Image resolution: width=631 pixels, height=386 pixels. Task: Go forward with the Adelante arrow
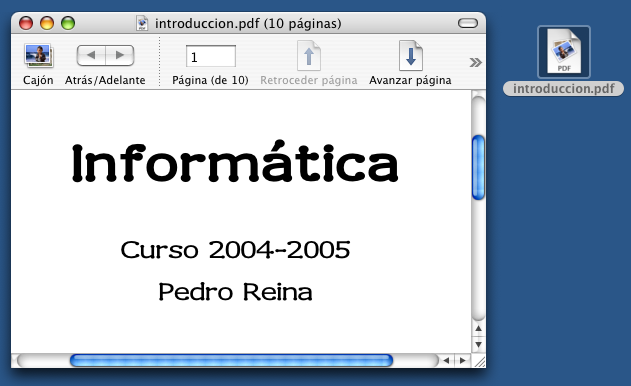pos(120,55)
